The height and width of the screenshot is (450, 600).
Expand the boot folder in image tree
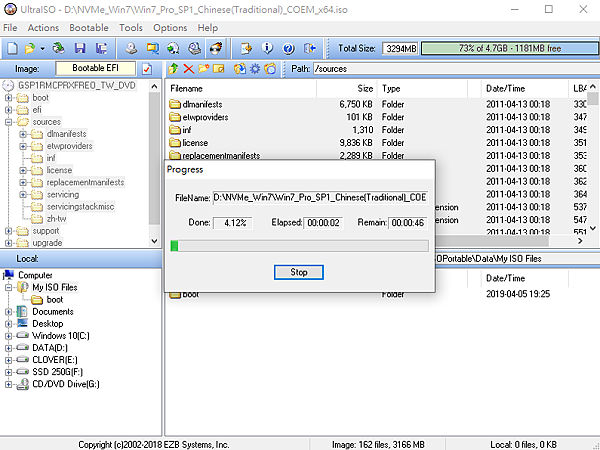click(8, 98)
